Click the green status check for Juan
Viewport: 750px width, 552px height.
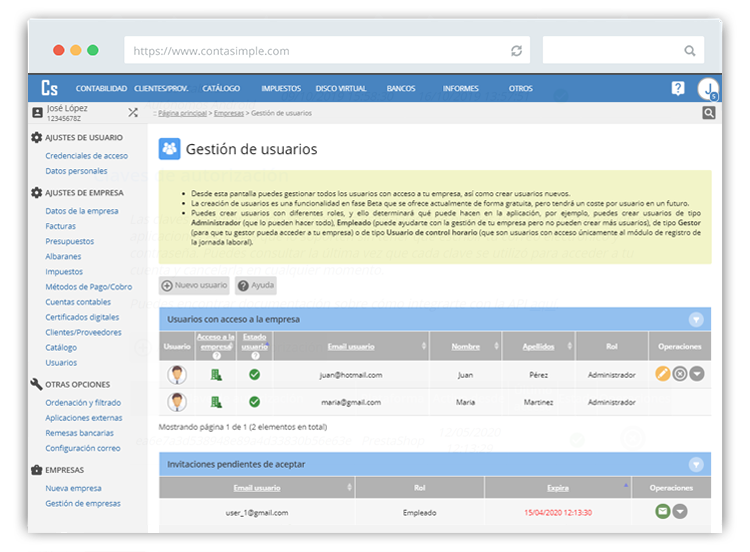pos(254,375)
